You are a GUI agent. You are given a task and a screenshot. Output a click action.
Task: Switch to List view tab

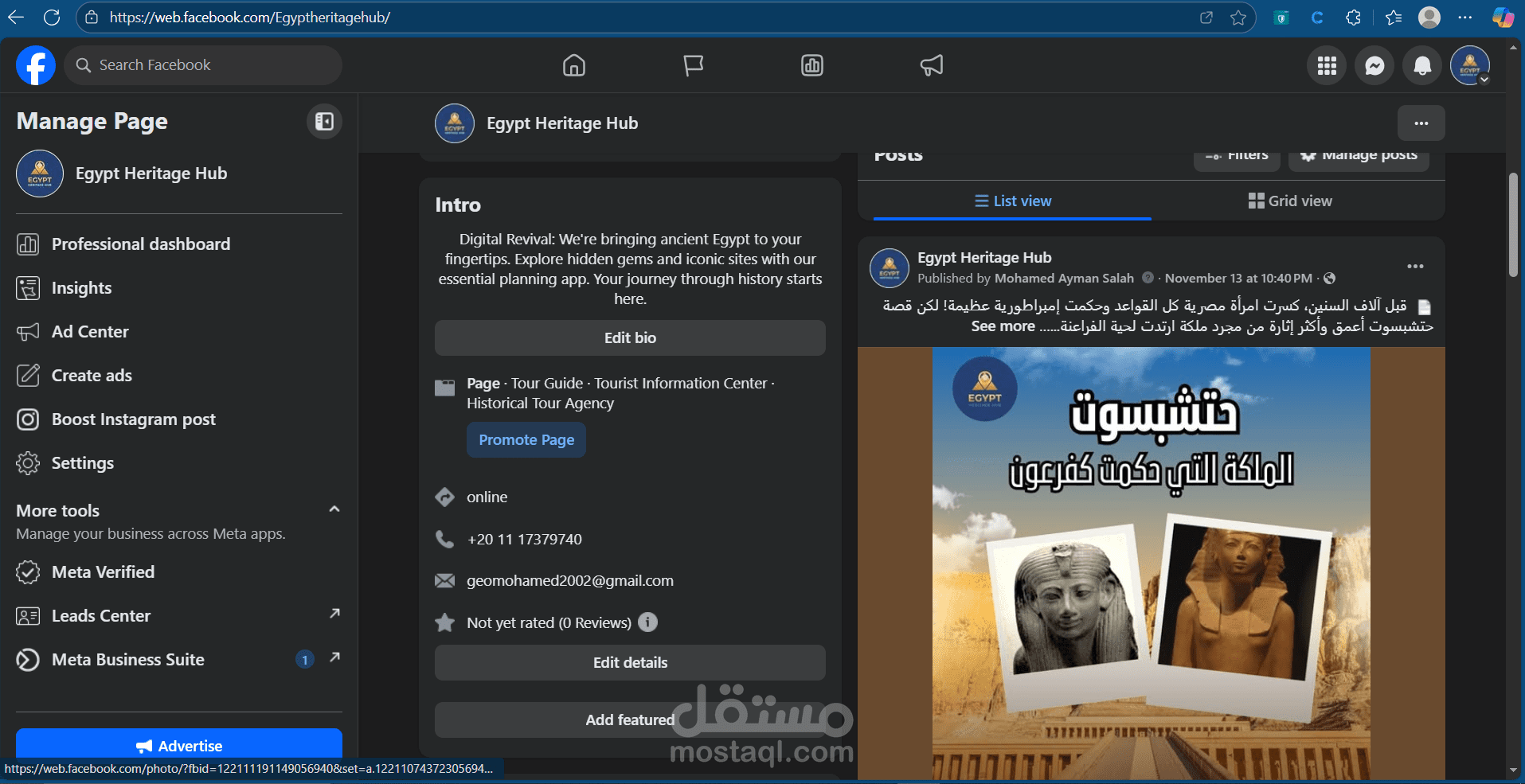1012,201
